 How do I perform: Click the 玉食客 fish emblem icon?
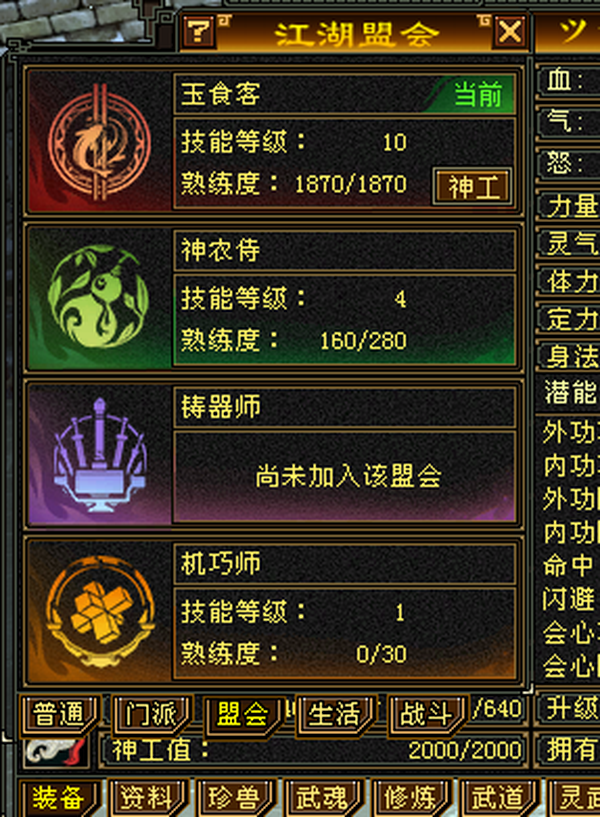(x=99, y=142)
